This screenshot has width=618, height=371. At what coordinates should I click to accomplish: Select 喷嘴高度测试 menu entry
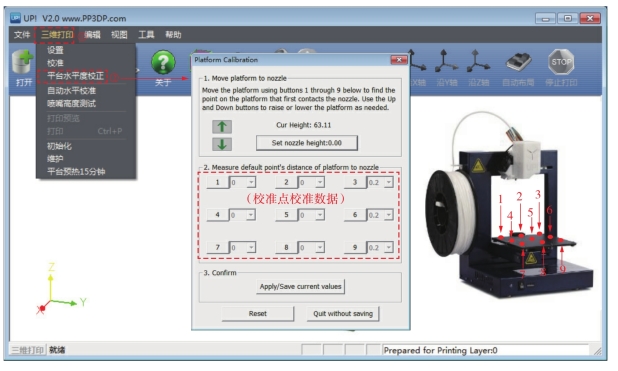(x=71, y=104)
